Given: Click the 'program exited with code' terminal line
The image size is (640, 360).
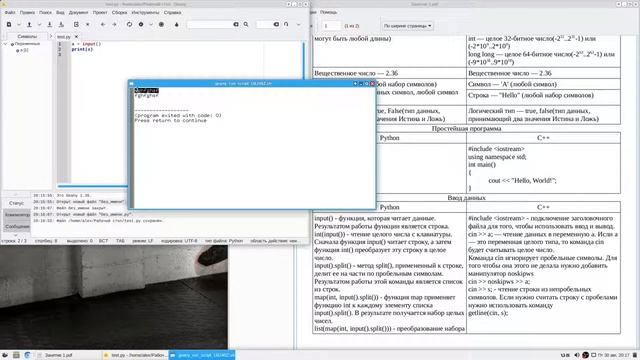Looking at the screenshot, I should [x=178, y=115].
